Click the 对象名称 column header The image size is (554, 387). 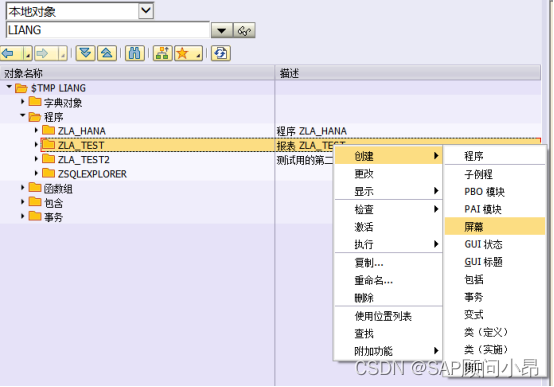137,73
